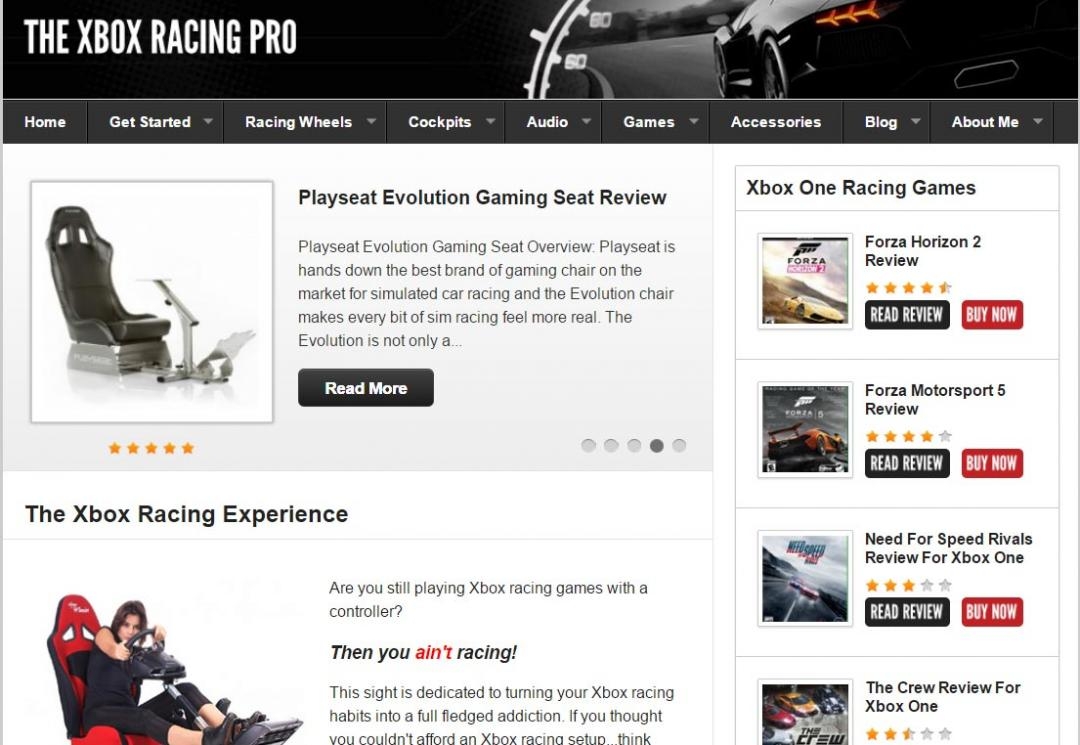Image resolution: width=1080 pixels, height=745 pixels.
Task: Select the last slider pagination dot
Action: 679,445
